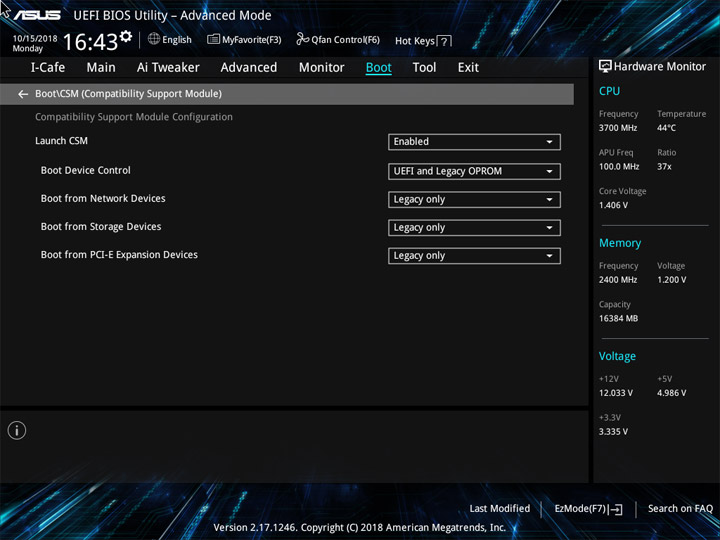Open the Launch CSM dropdown
The height and width of the screenshot is (540, 720).
pyautogui.click(x=474, y=142)
